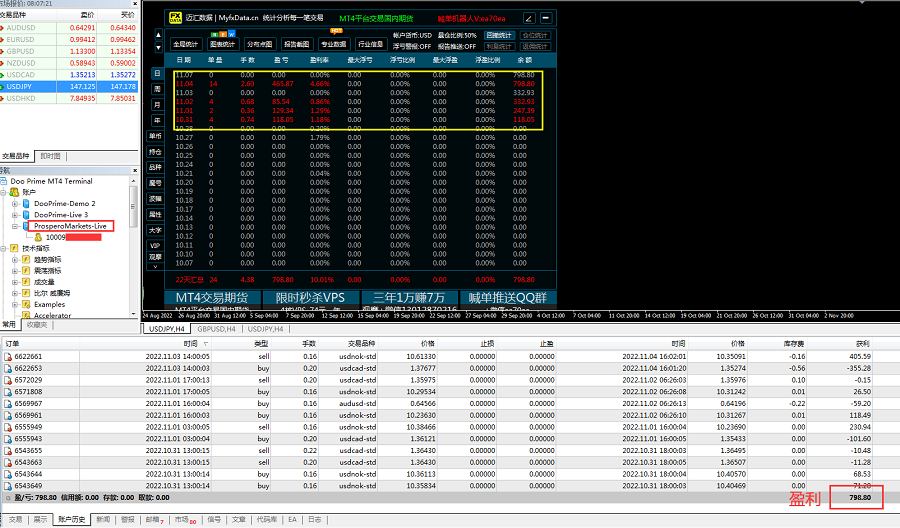Click the MT4交易期货 banner

[x=212, y=298]
